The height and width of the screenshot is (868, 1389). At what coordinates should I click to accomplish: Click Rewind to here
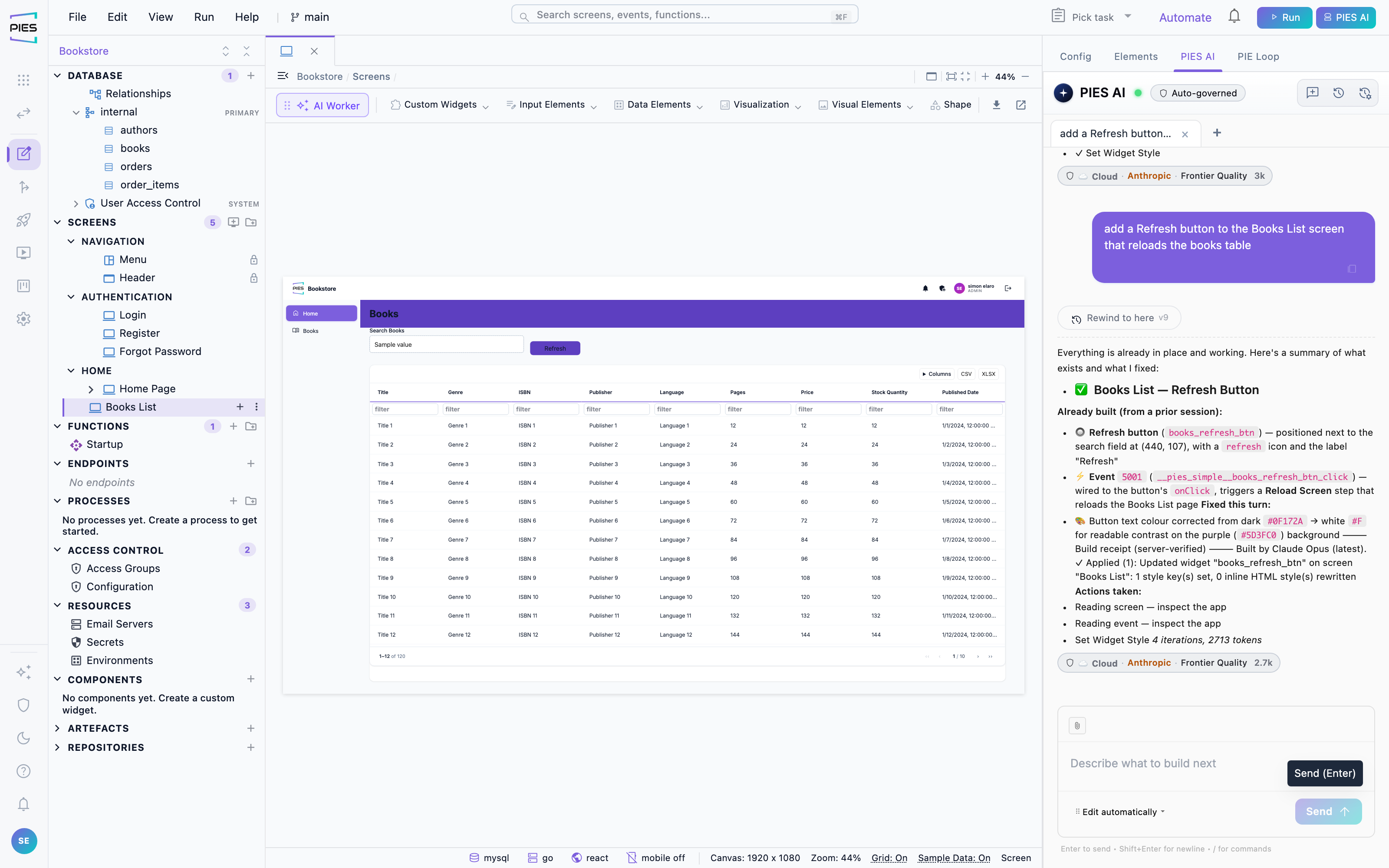point(1119,318)
